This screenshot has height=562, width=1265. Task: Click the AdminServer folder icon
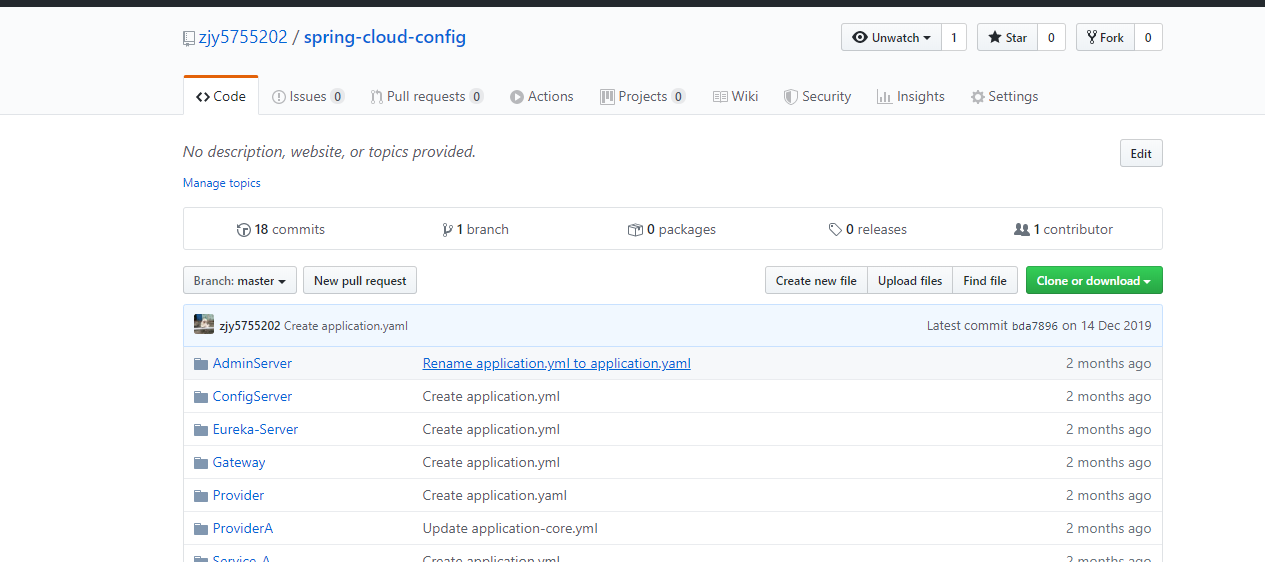[x=201, y=364]
